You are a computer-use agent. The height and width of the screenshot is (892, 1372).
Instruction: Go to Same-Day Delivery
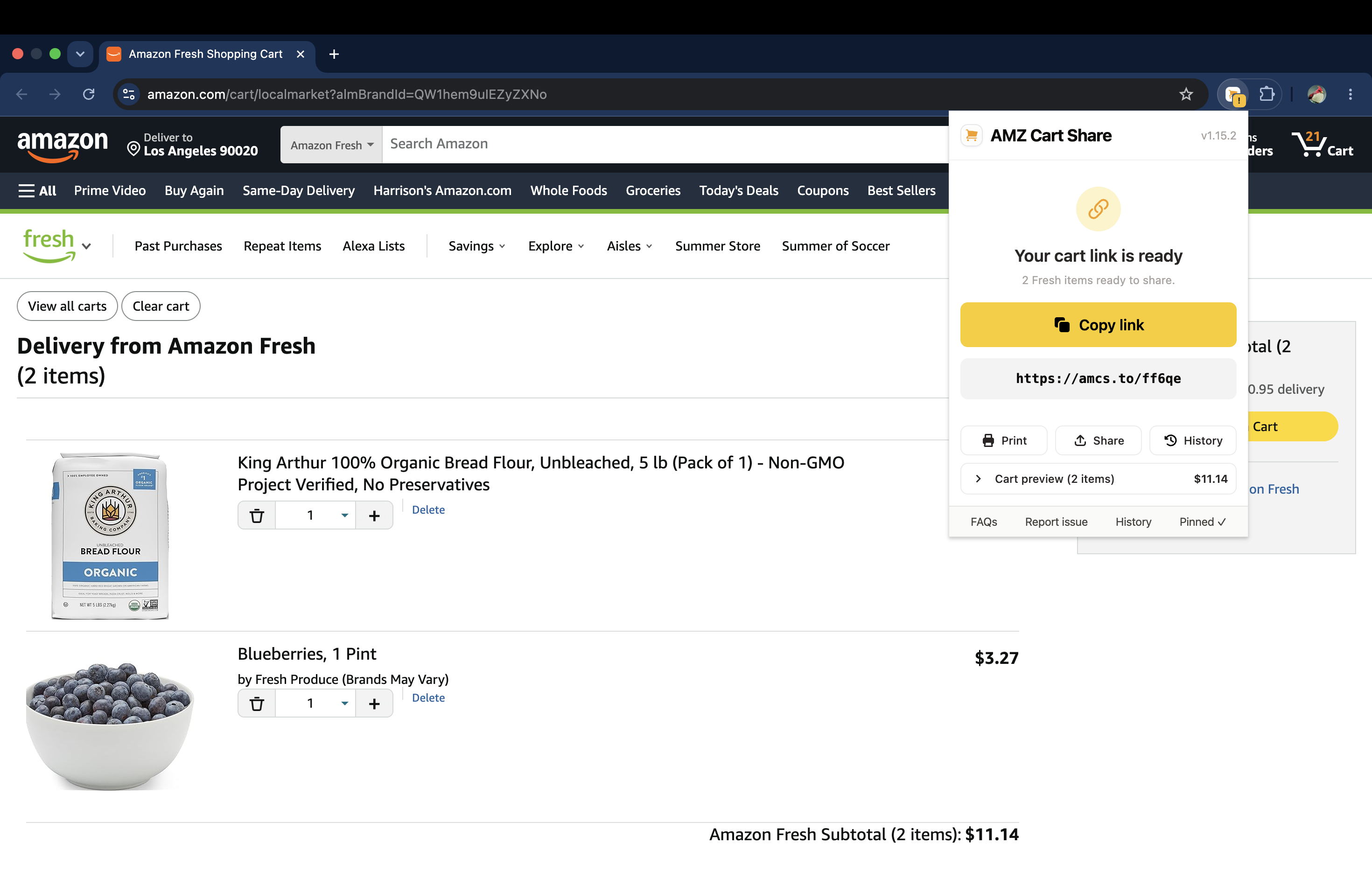299,191
